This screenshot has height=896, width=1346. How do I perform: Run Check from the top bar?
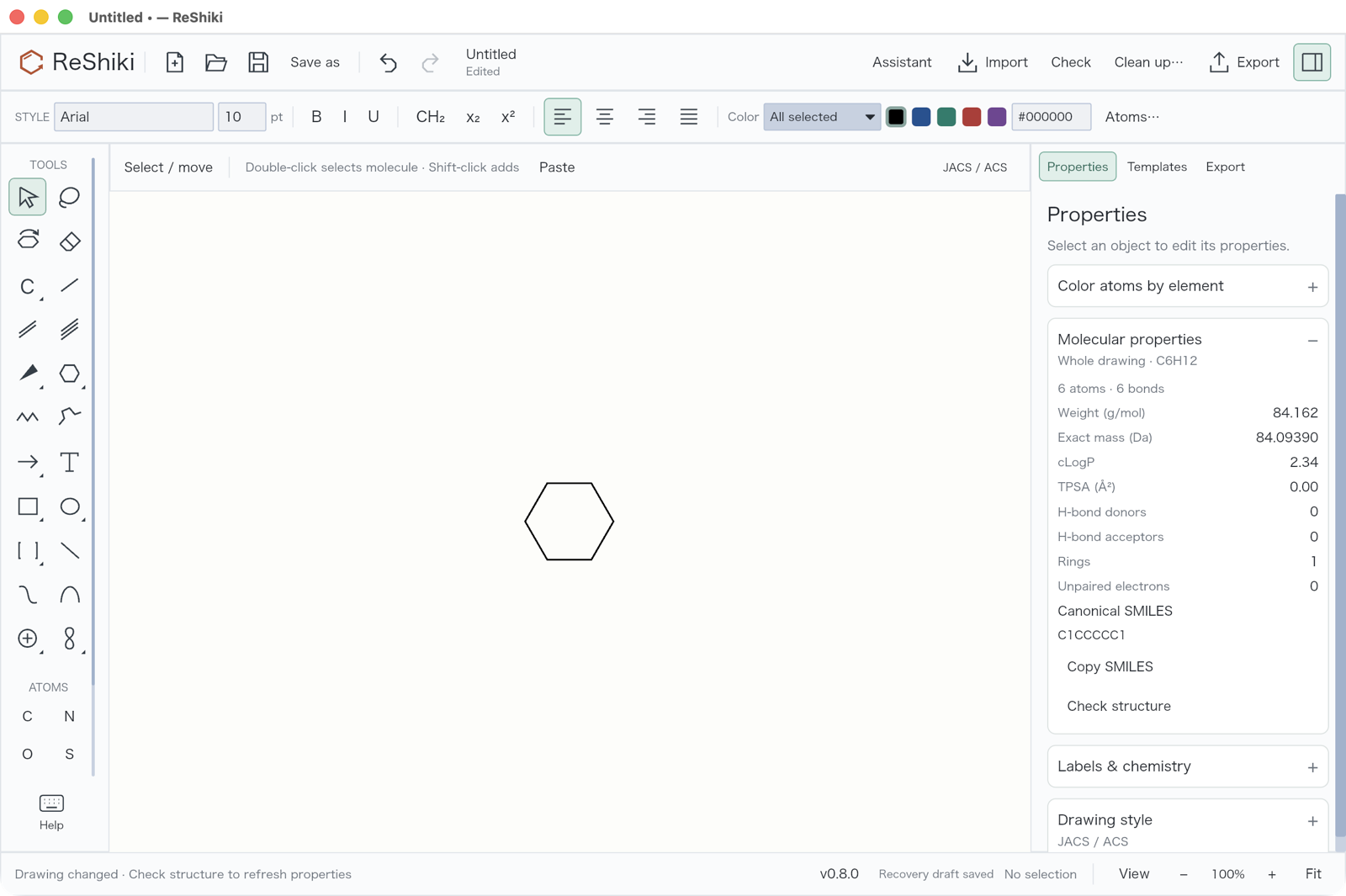(1071, 62)
